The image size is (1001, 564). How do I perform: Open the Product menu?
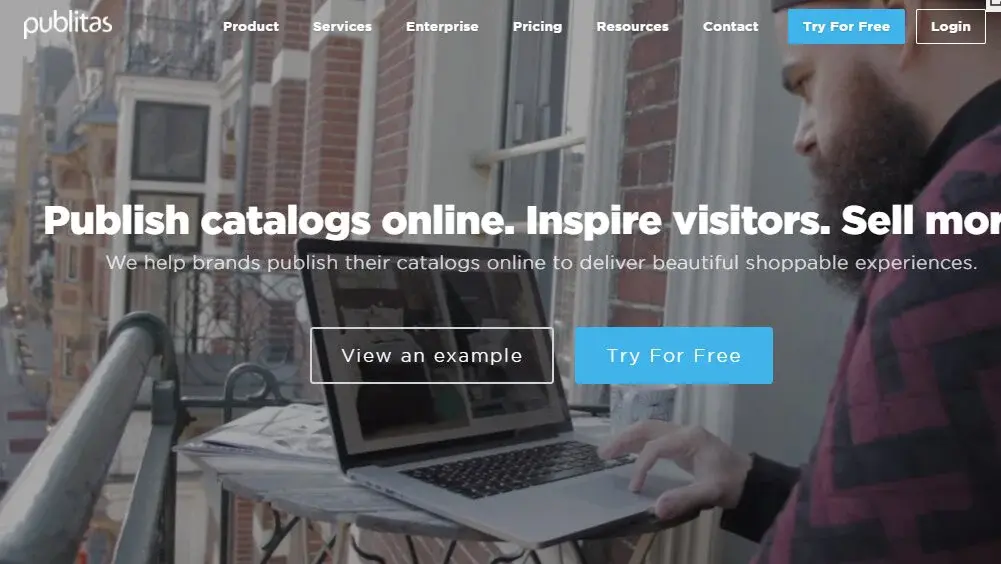coord(251,27)
